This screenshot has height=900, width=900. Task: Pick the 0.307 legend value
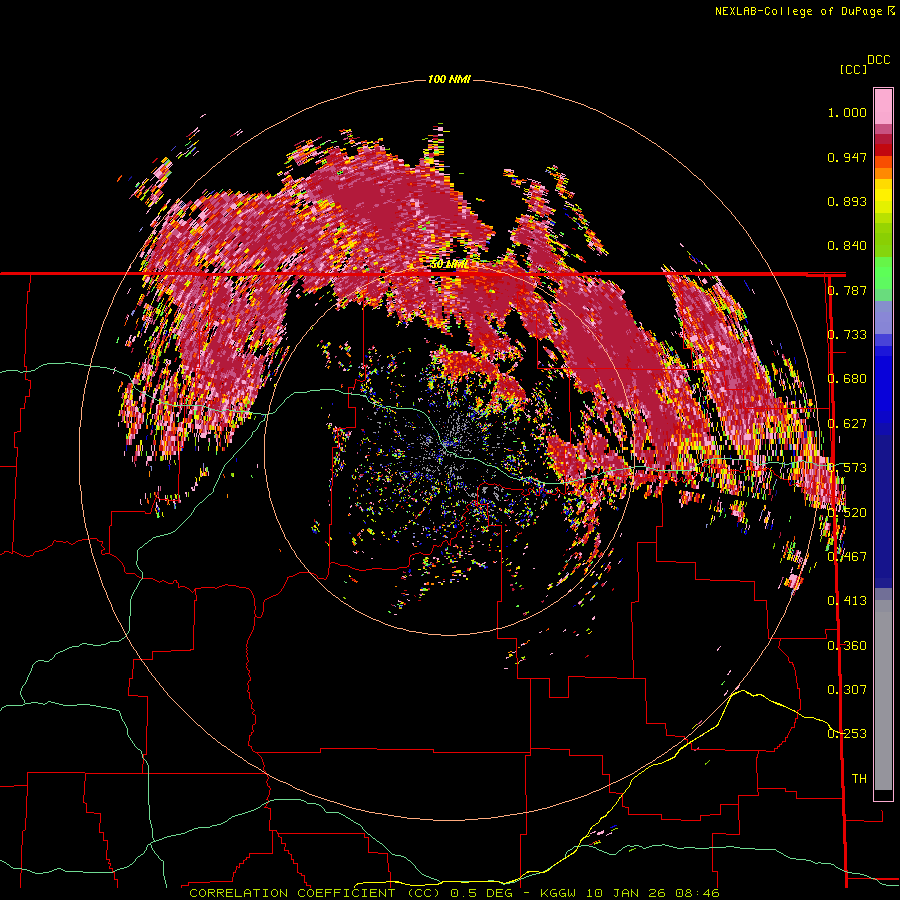coord(847,690)
